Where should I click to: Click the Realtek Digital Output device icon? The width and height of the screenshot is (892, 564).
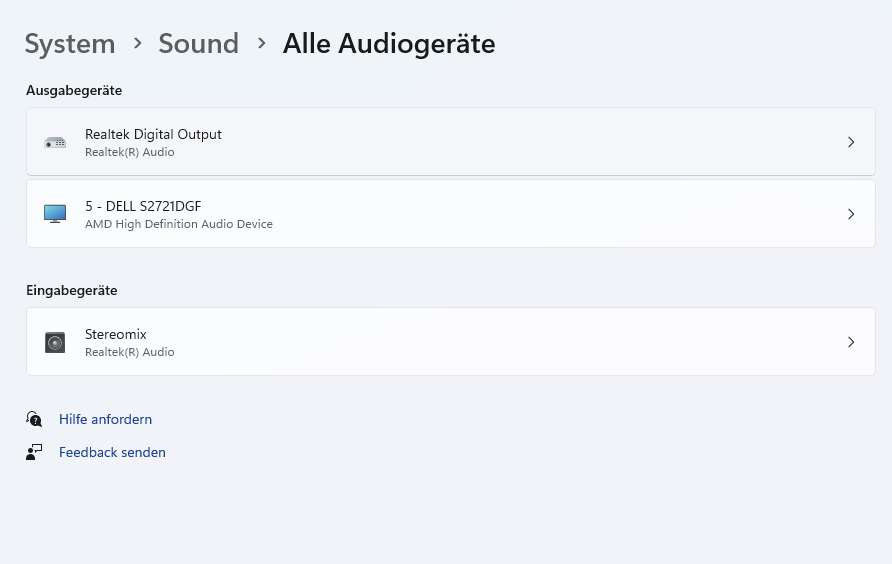(55, 143)
